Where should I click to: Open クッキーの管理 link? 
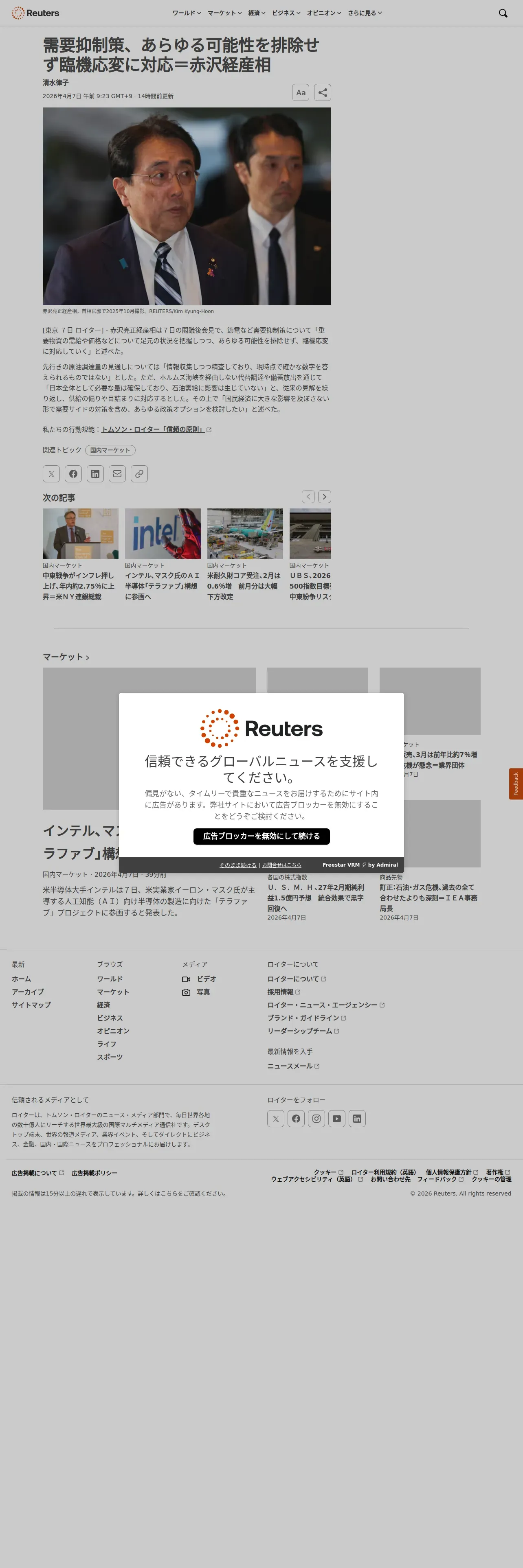point(491,1179)
